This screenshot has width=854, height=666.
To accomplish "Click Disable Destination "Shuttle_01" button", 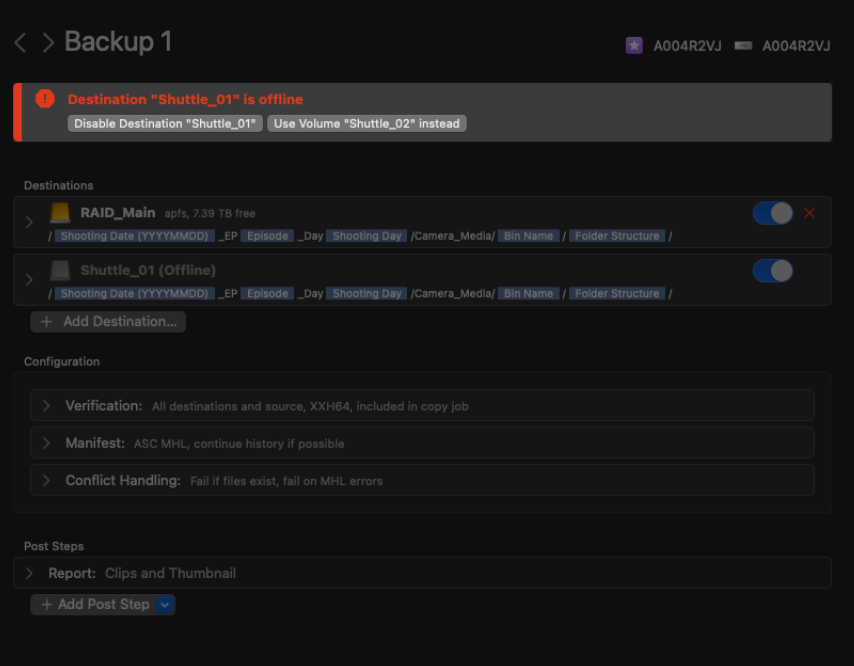I will pos(165,124).
